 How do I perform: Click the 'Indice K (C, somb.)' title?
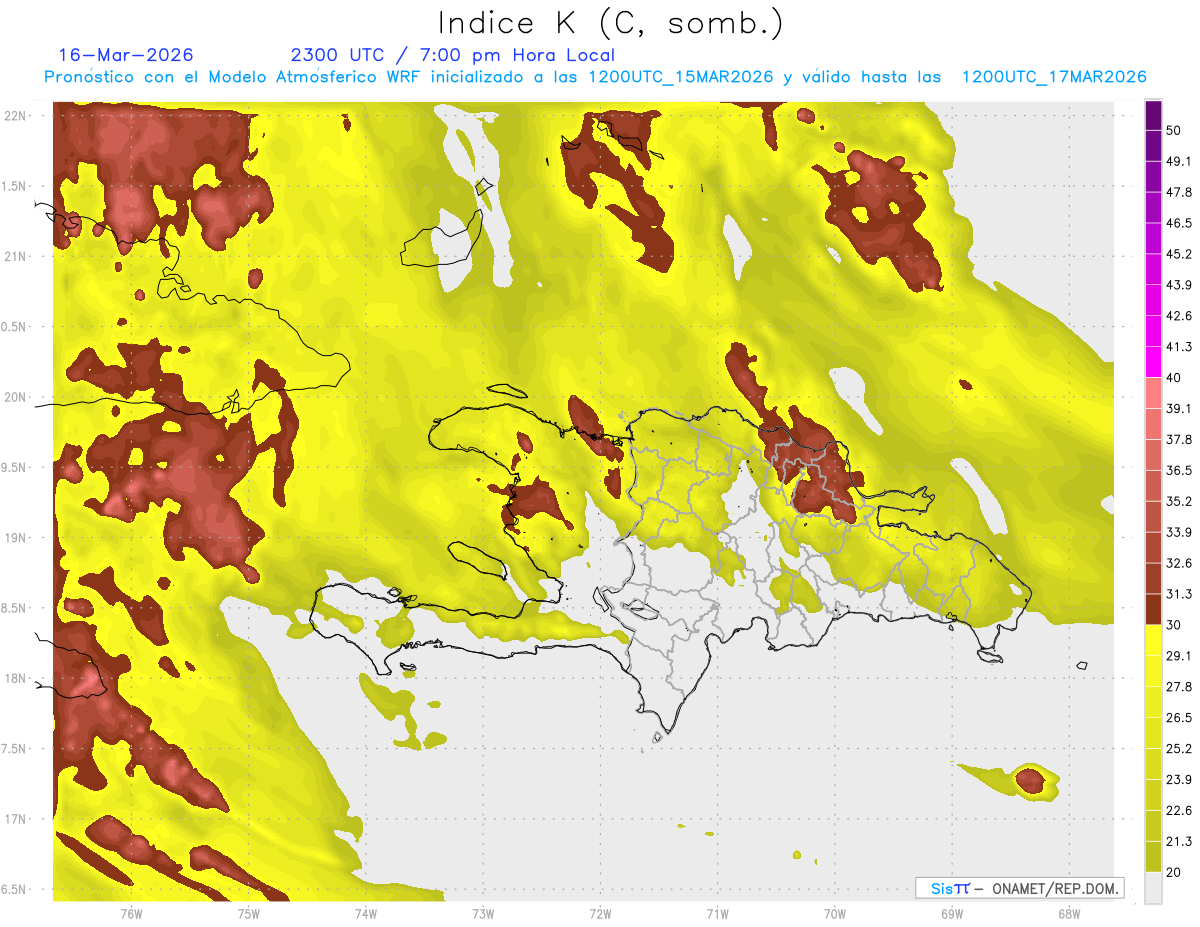tap(610, 23)
